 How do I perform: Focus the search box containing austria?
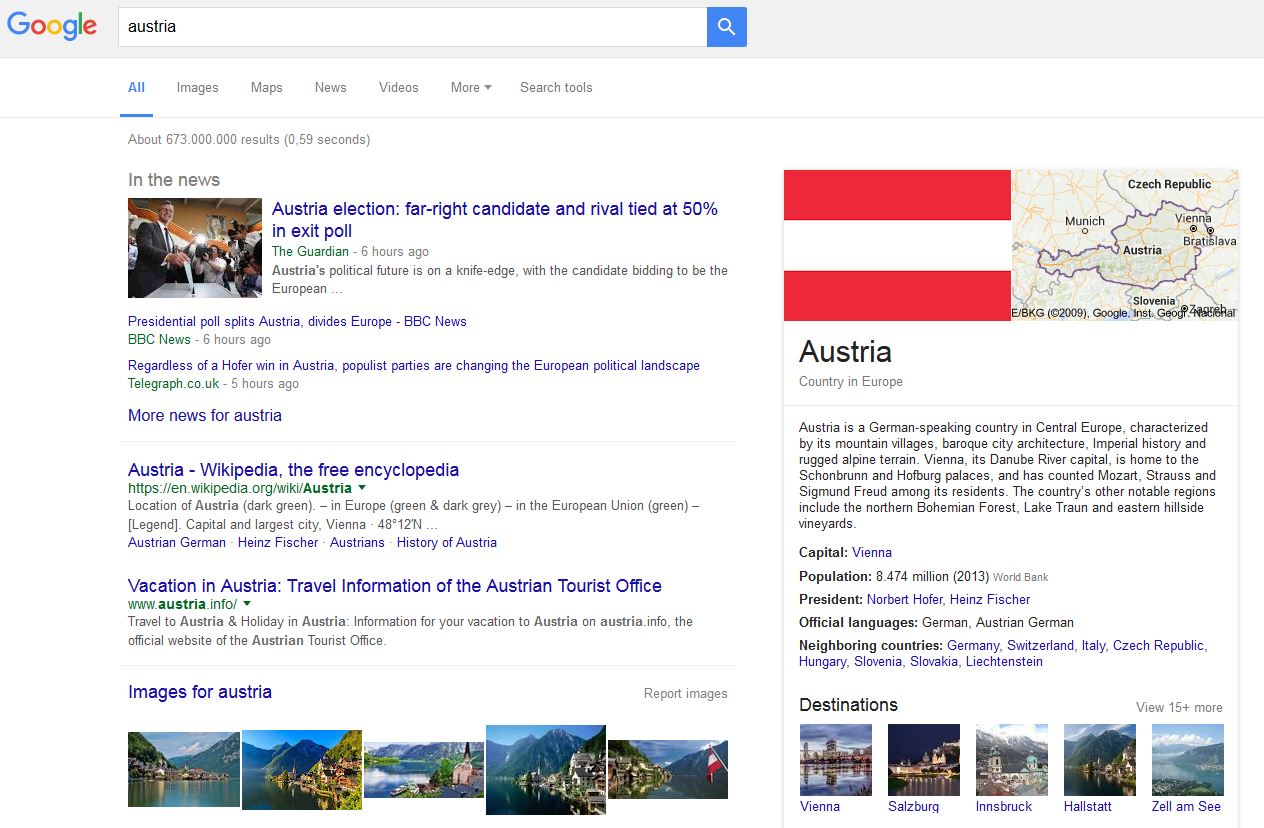pos(412,27)
